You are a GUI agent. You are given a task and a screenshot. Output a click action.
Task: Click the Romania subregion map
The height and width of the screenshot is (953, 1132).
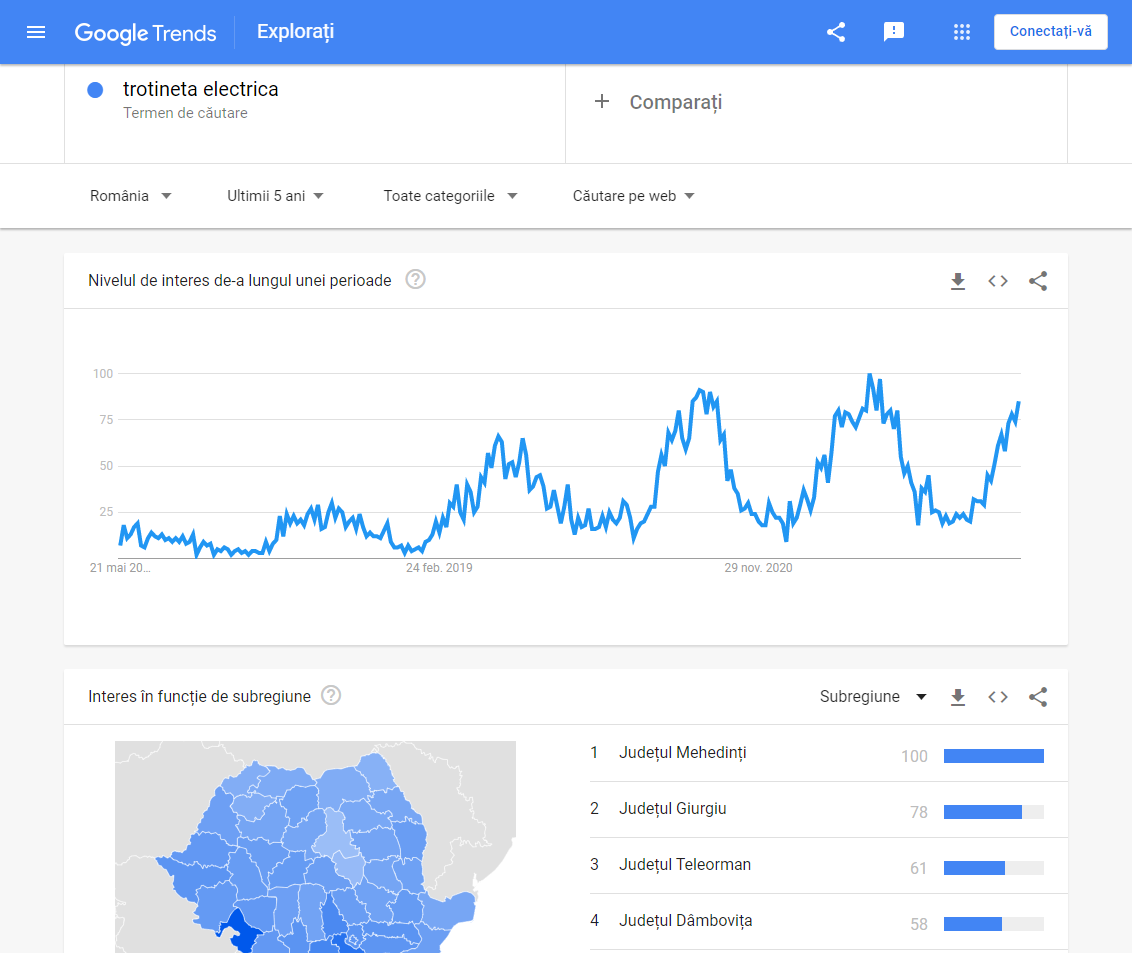(x=315, y=847)
